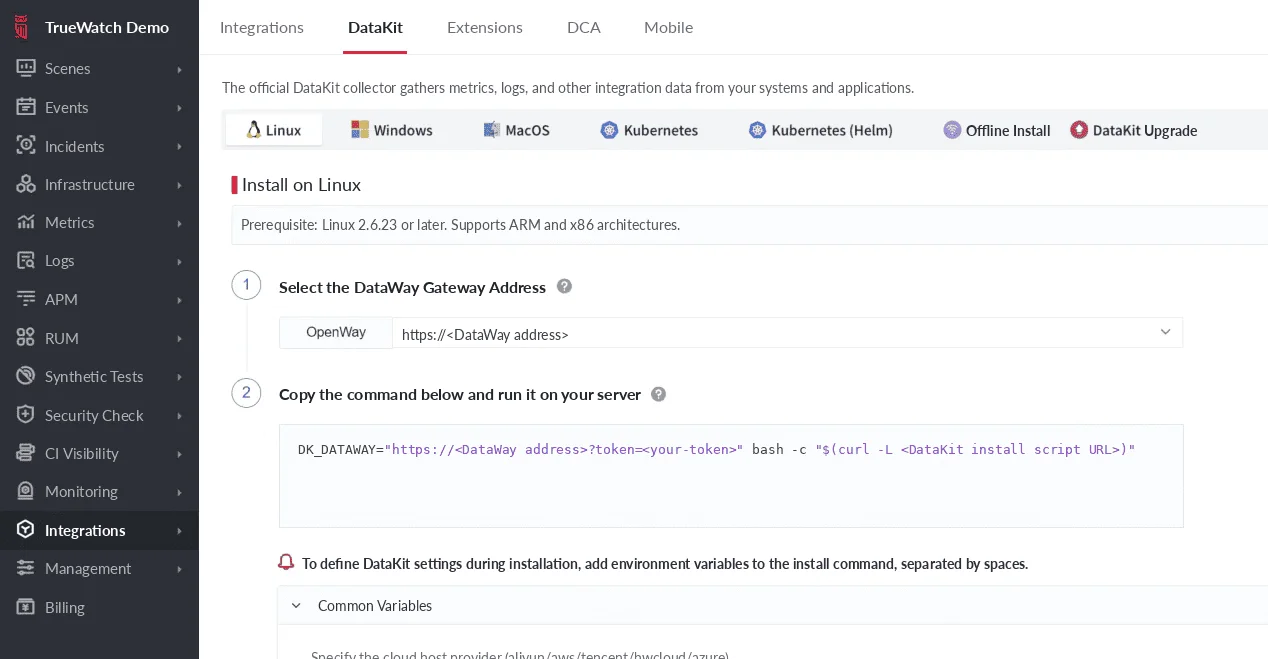Collapse the Common Variables section
Screen dimensions: 1268x659
(x=296, y=606)
